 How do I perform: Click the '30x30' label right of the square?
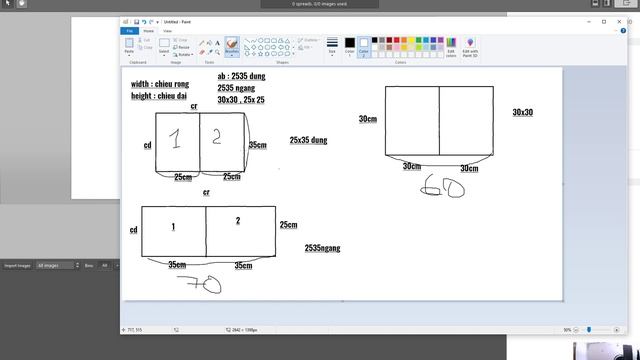click(x=523, y=112)
